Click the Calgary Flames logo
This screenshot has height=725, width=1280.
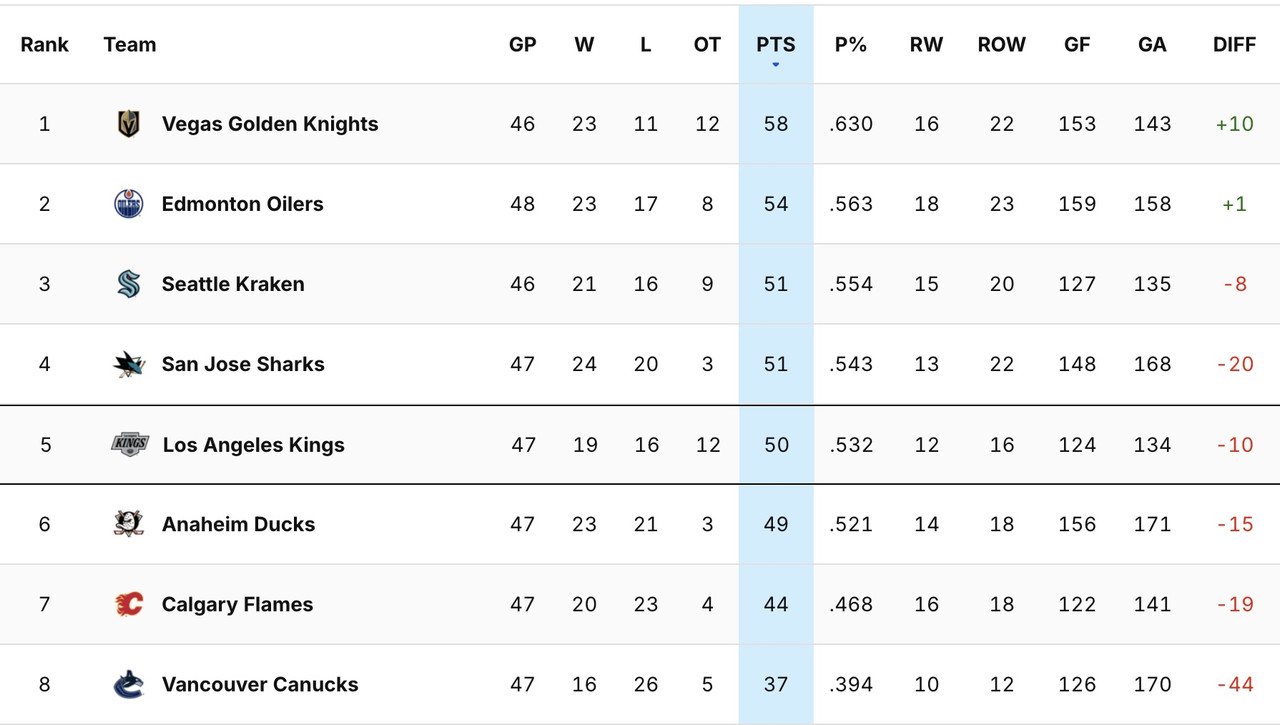[x=130, y=603]
